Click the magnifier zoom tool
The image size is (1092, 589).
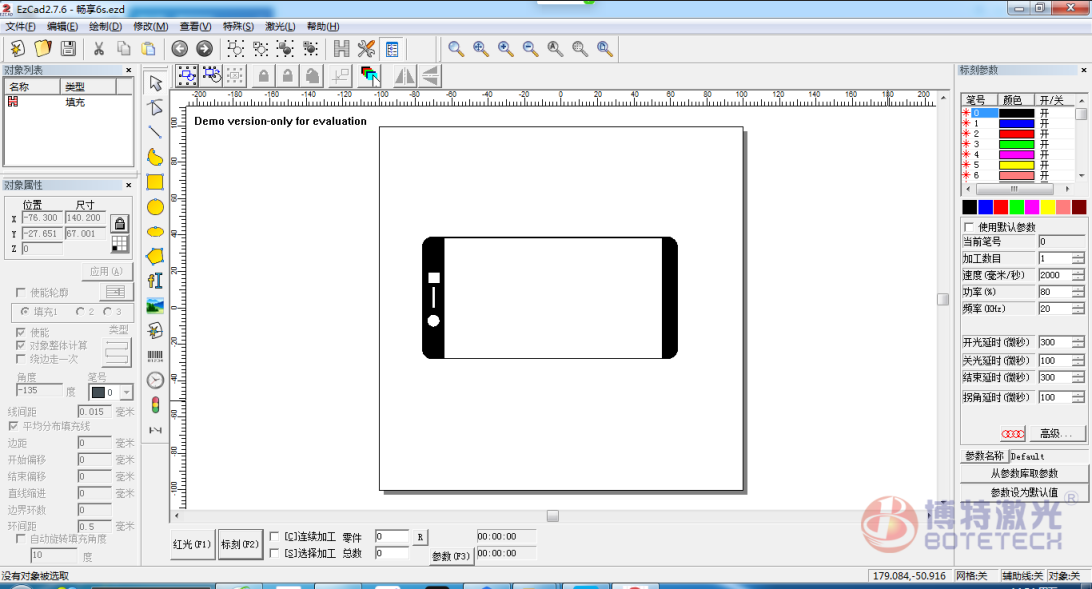[455, 48]
